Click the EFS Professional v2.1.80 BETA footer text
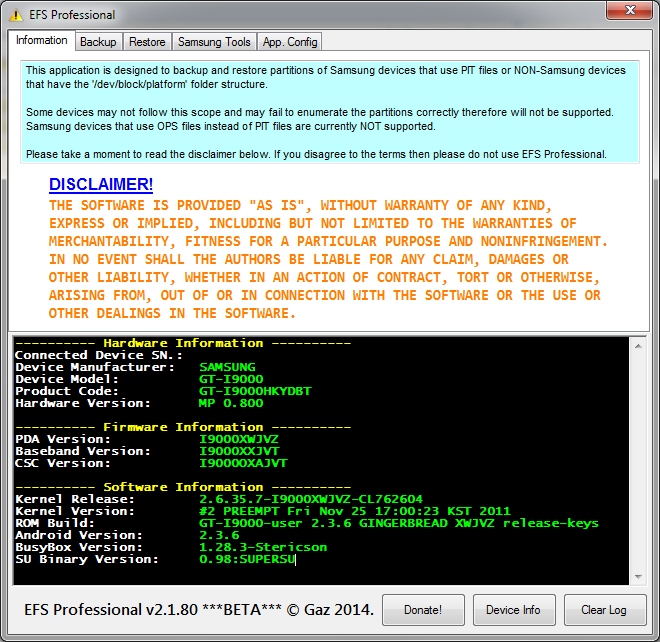This screenshot has width=660, height=642. 199,610
